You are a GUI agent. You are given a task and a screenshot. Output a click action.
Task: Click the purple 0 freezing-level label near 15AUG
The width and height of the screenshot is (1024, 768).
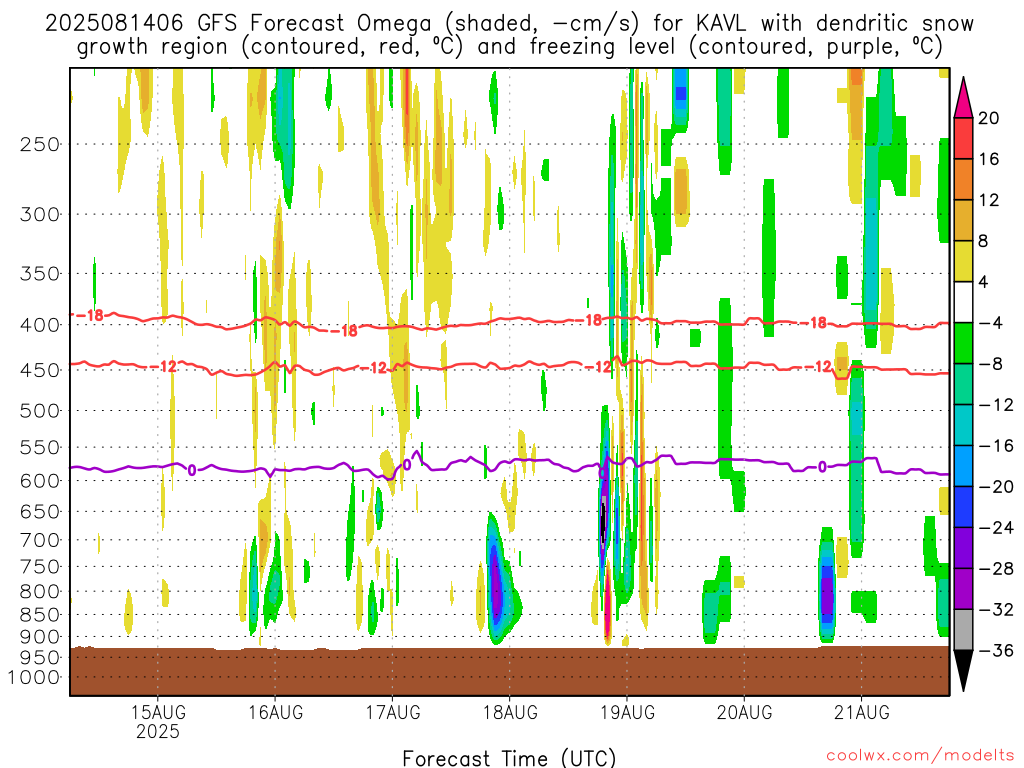click(192, 470)
